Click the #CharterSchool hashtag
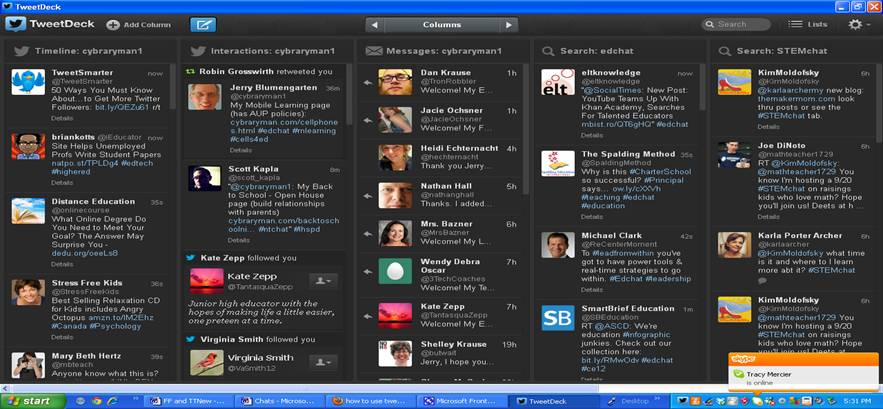 [660, 171]
